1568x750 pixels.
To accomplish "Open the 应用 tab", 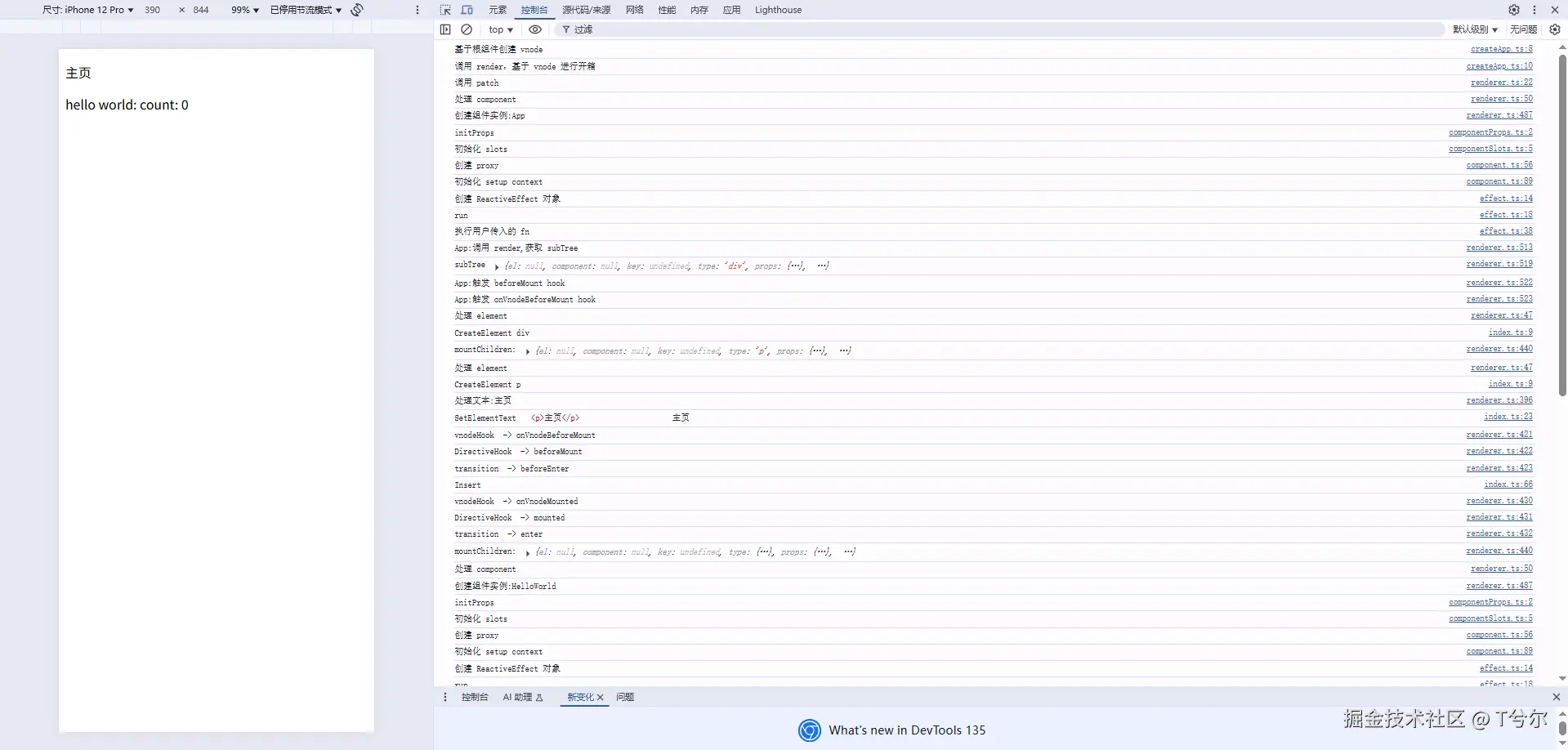I will (732, 10).
